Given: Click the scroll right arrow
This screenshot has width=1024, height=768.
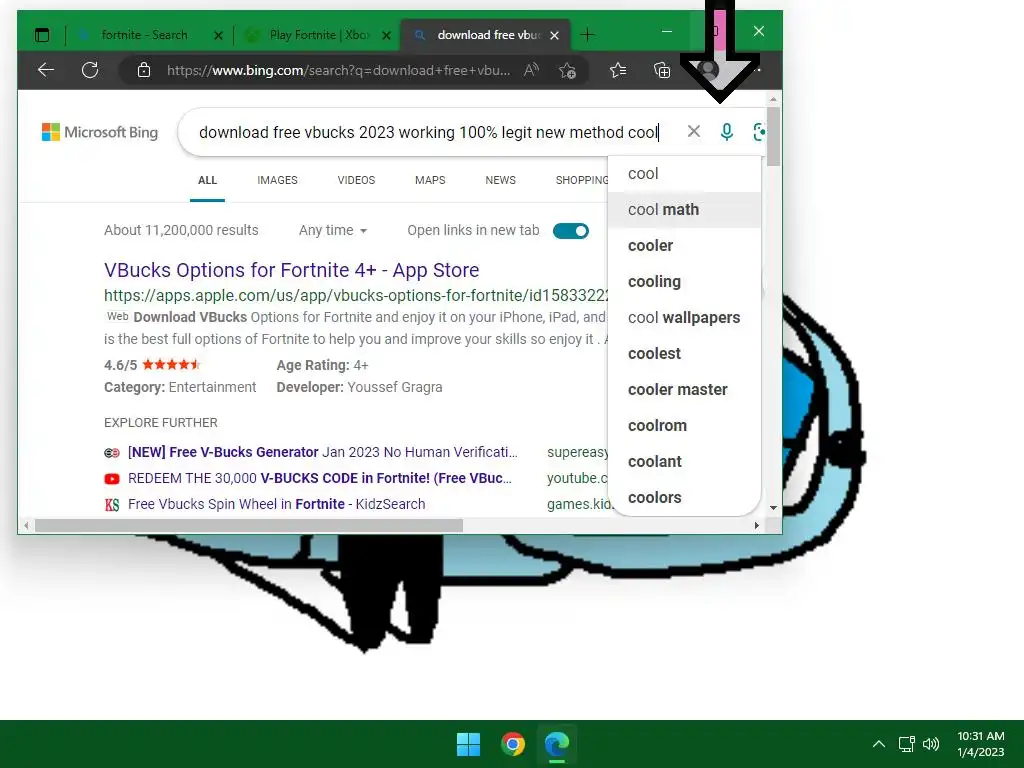Looking at the screenshot, I should coord(756,525).
